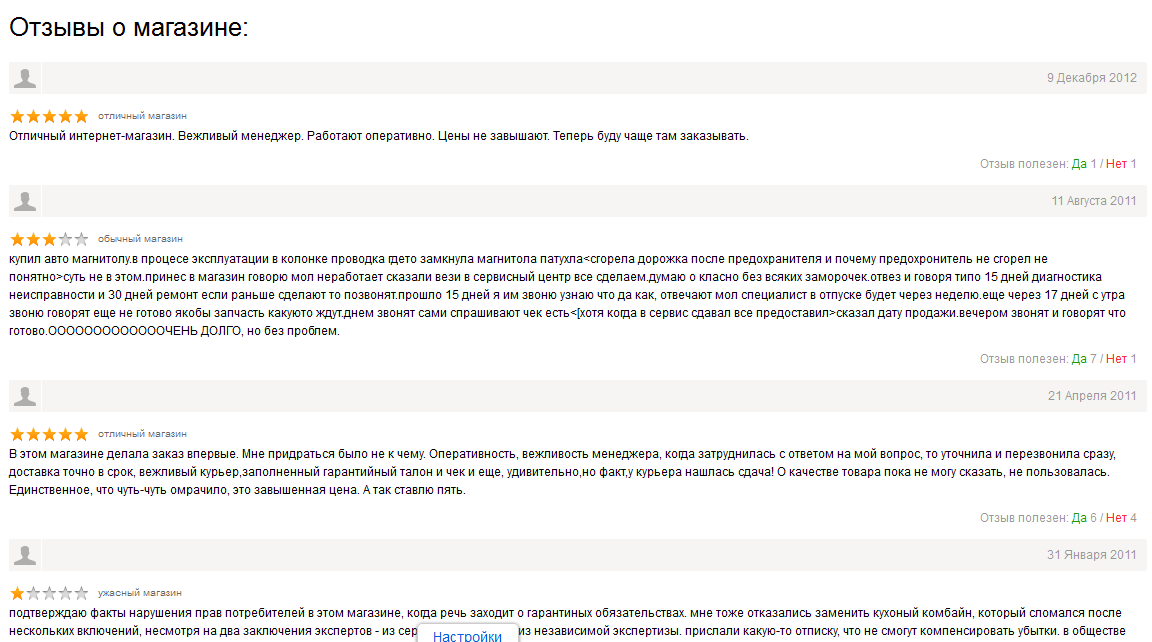
Task: Vote Нет 4 on 21 Апреля review
Action: 1121,518
